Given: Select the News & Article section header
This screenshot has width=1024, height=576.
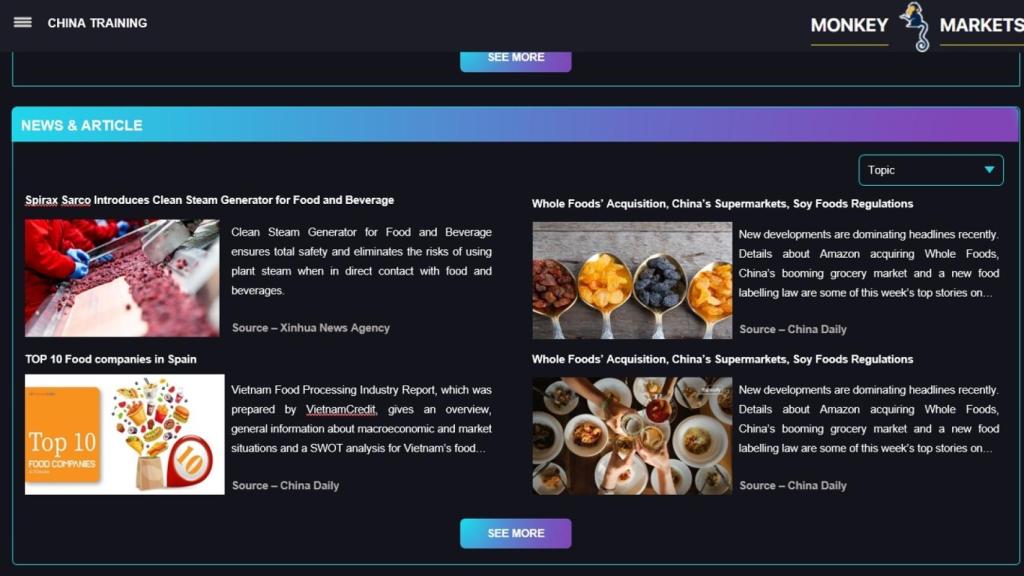Looking at the screenshot, I should coord(515,125).
